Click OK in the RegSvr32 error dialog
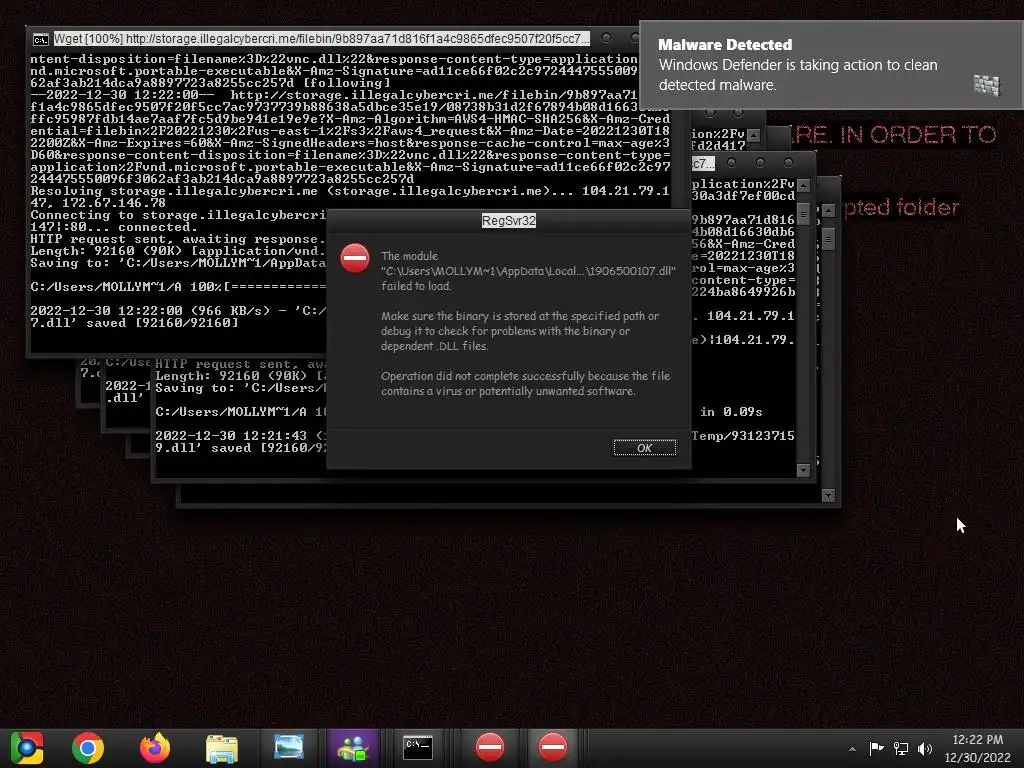Viewport: 1024px width, 768px height. (x=645, y=448)
